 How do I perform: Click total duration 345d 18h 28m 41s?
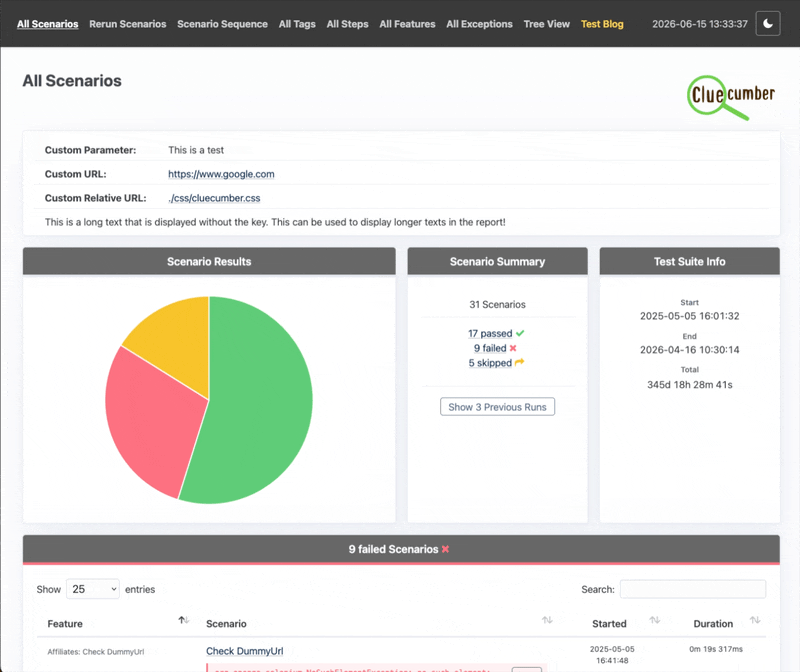coord(690,385)
